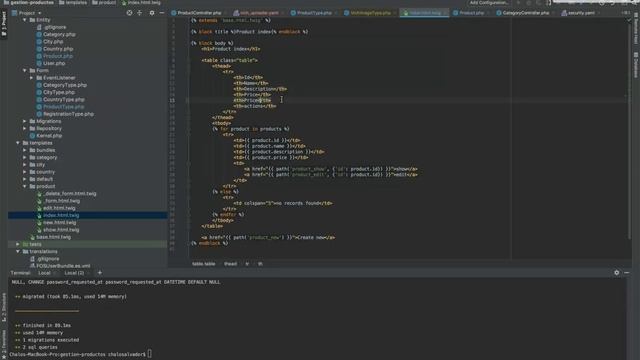640x360 pixels.
Task: Toggle the Project tool window side tab
Action: [4, 24]
